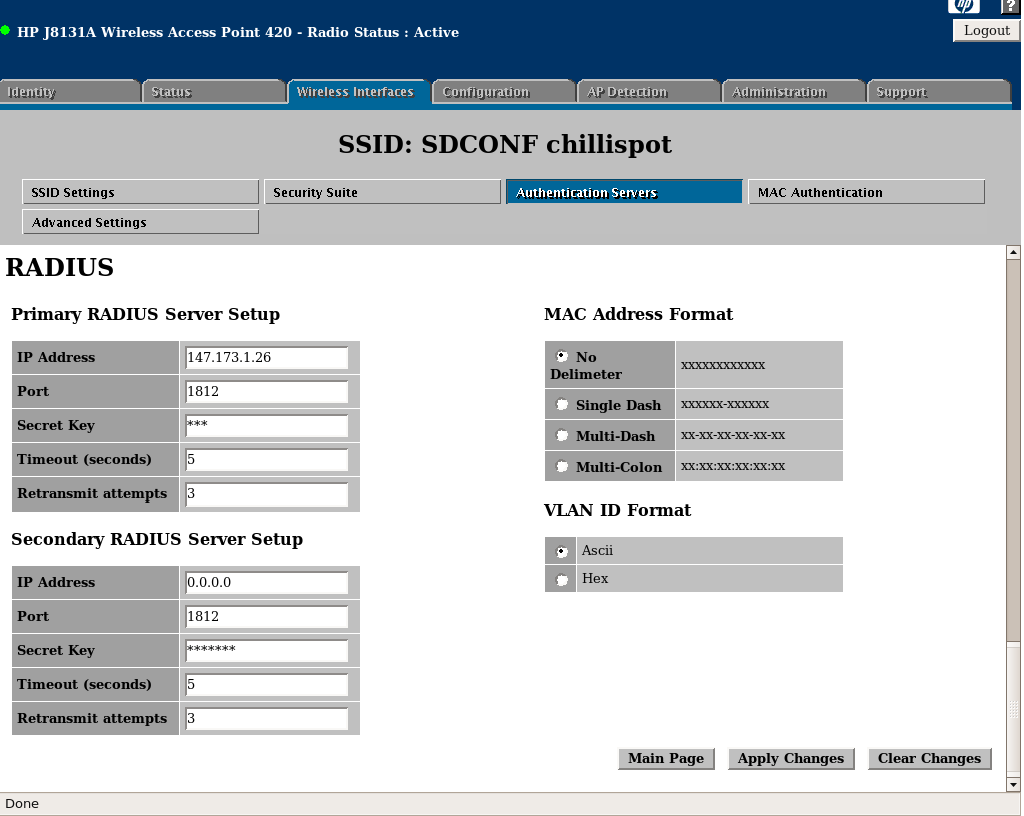Open the Security Suite section

pos(382,192)
